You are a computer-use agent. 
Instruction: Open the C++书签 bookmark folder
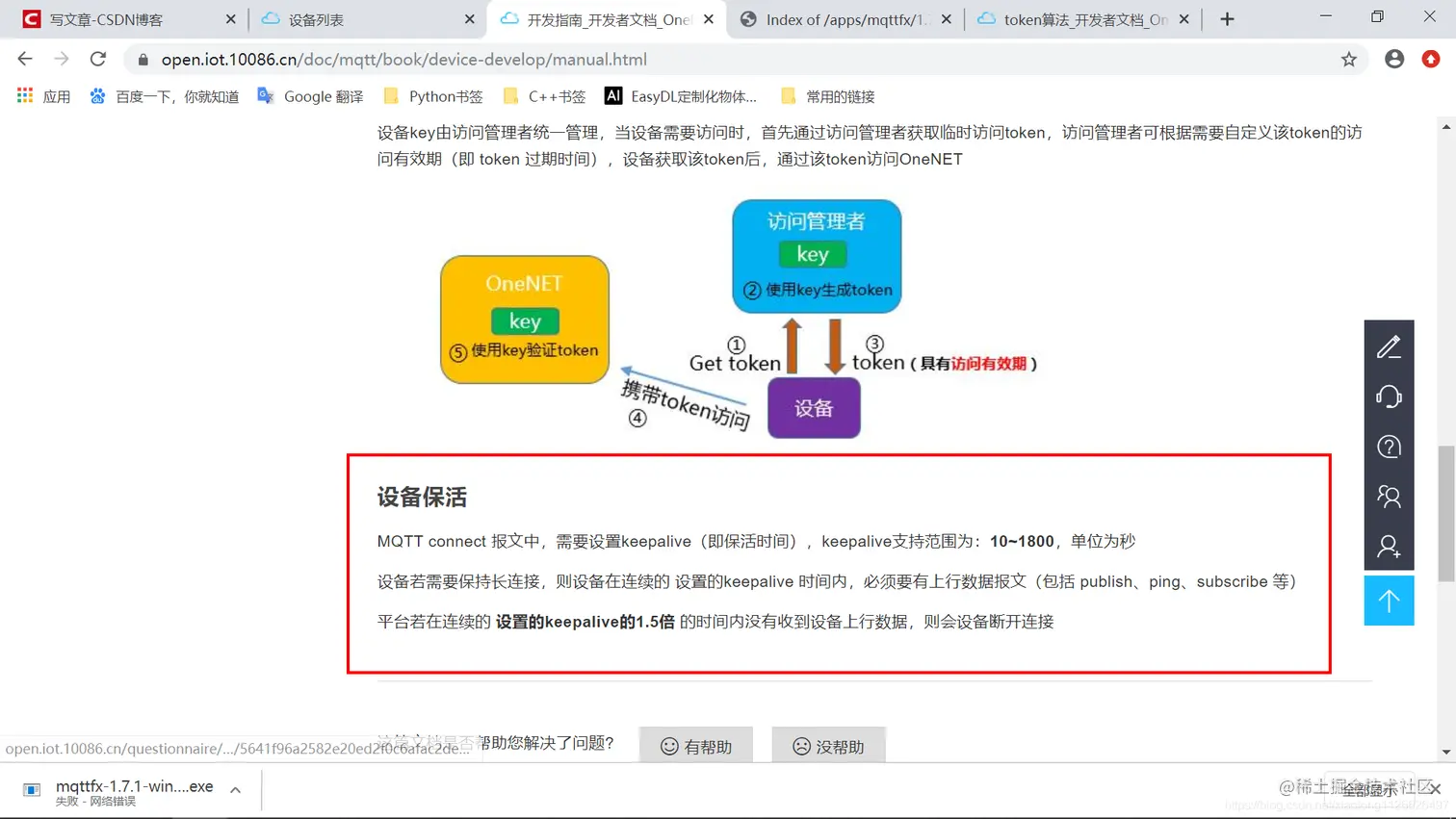point(544,96)
